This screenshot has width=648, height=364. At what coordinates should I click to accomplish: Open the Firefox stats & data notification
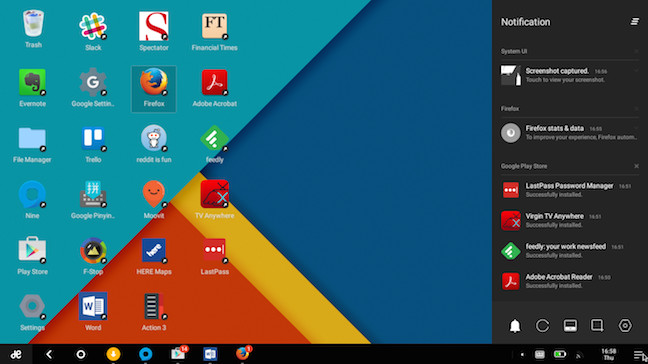569,133
